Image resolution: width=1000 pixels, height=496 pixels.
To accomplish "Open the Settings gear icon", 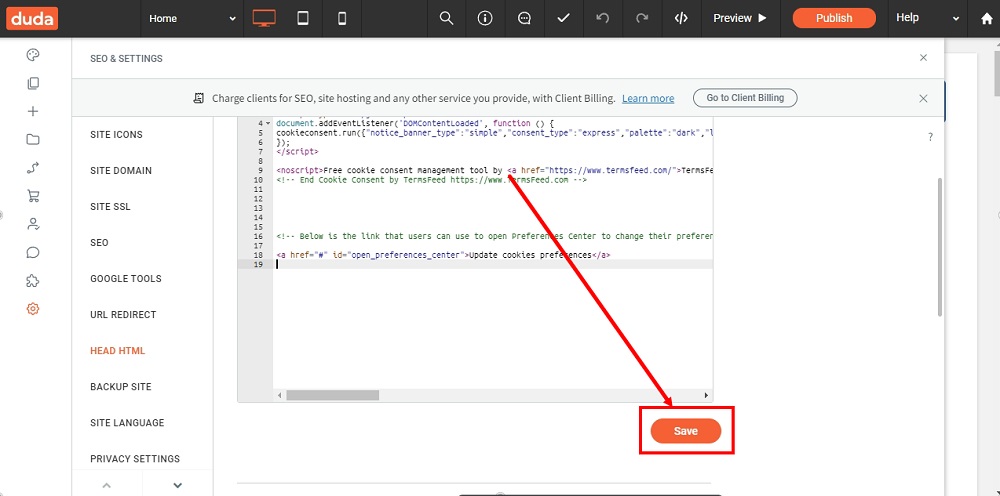I will point(33,309).
